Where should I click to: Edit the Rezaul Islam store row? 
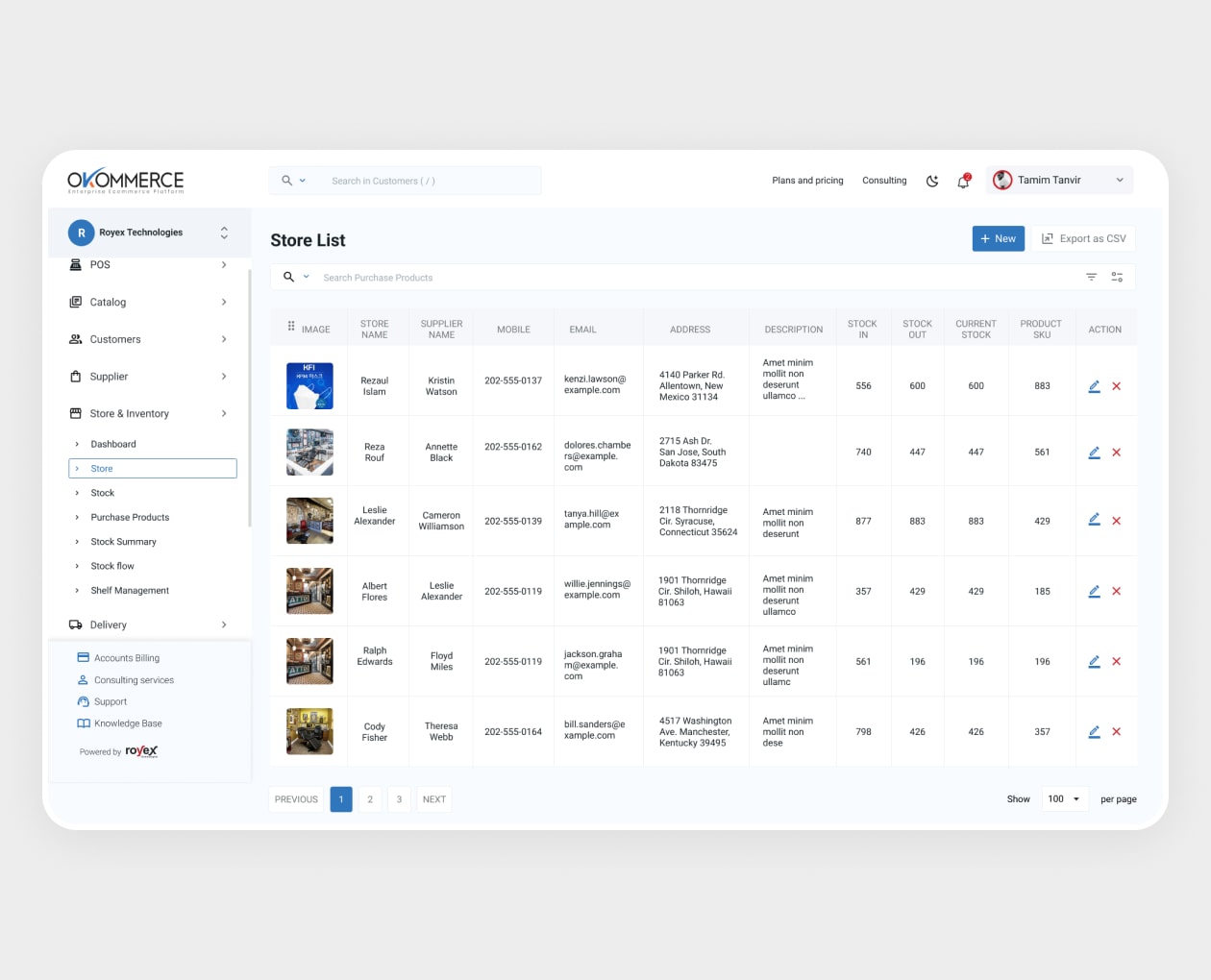coord(1094,386)
